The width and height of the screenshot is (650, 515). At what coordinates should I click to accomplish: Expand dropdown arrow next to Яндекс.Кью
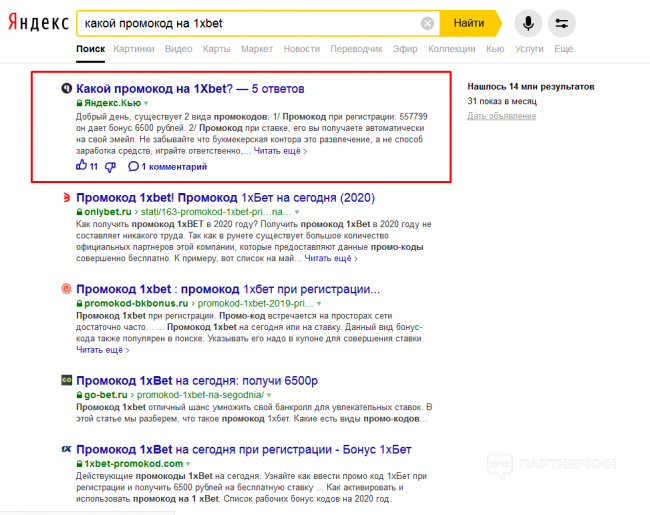(145, 103)
